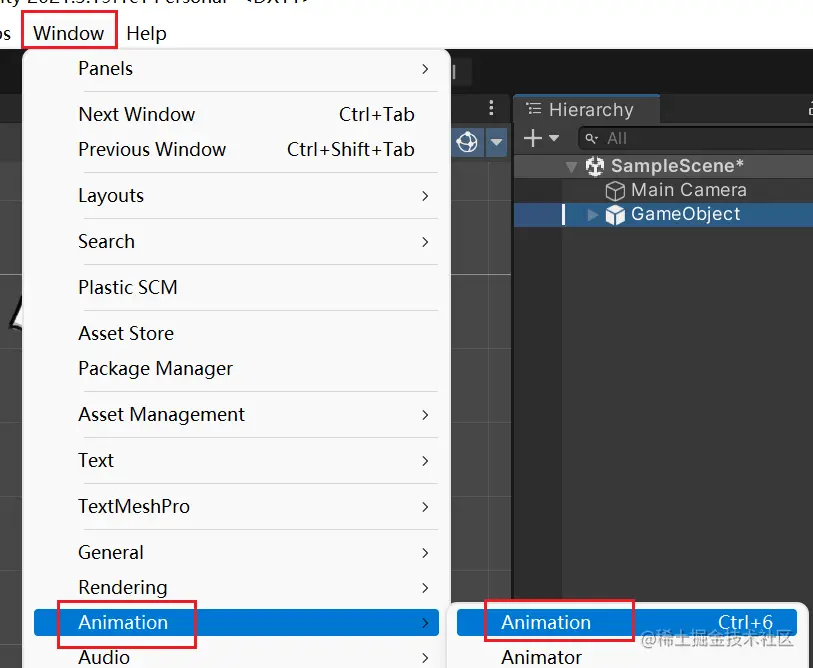Open the gizmos dropdown arrow

497,143
